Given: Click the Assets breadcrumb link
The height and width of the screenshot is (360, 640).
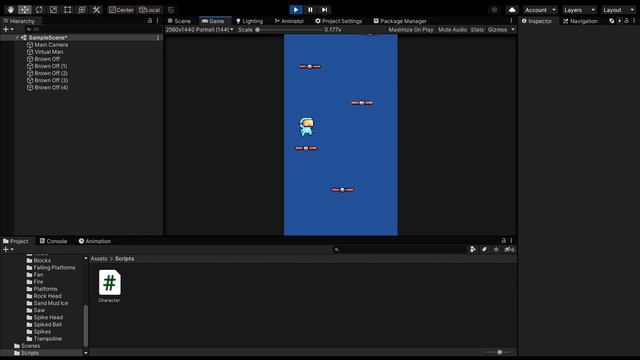Looking at the screenshot, I should click(x=99, y=259).
